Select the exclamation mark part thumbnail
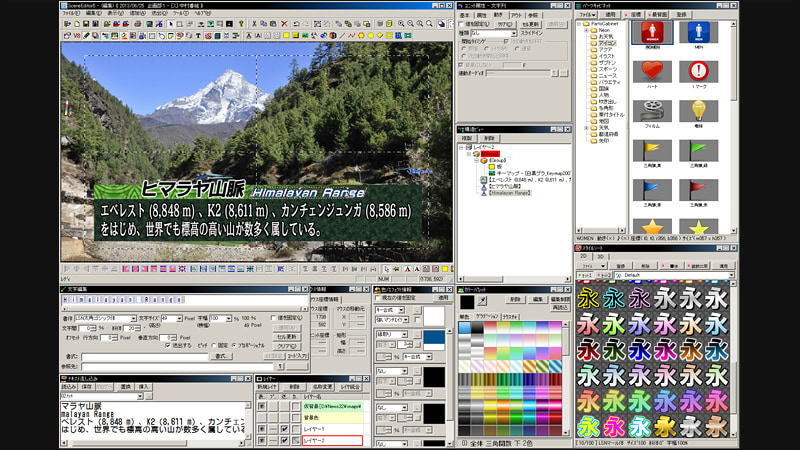 [x=698, y=71]
